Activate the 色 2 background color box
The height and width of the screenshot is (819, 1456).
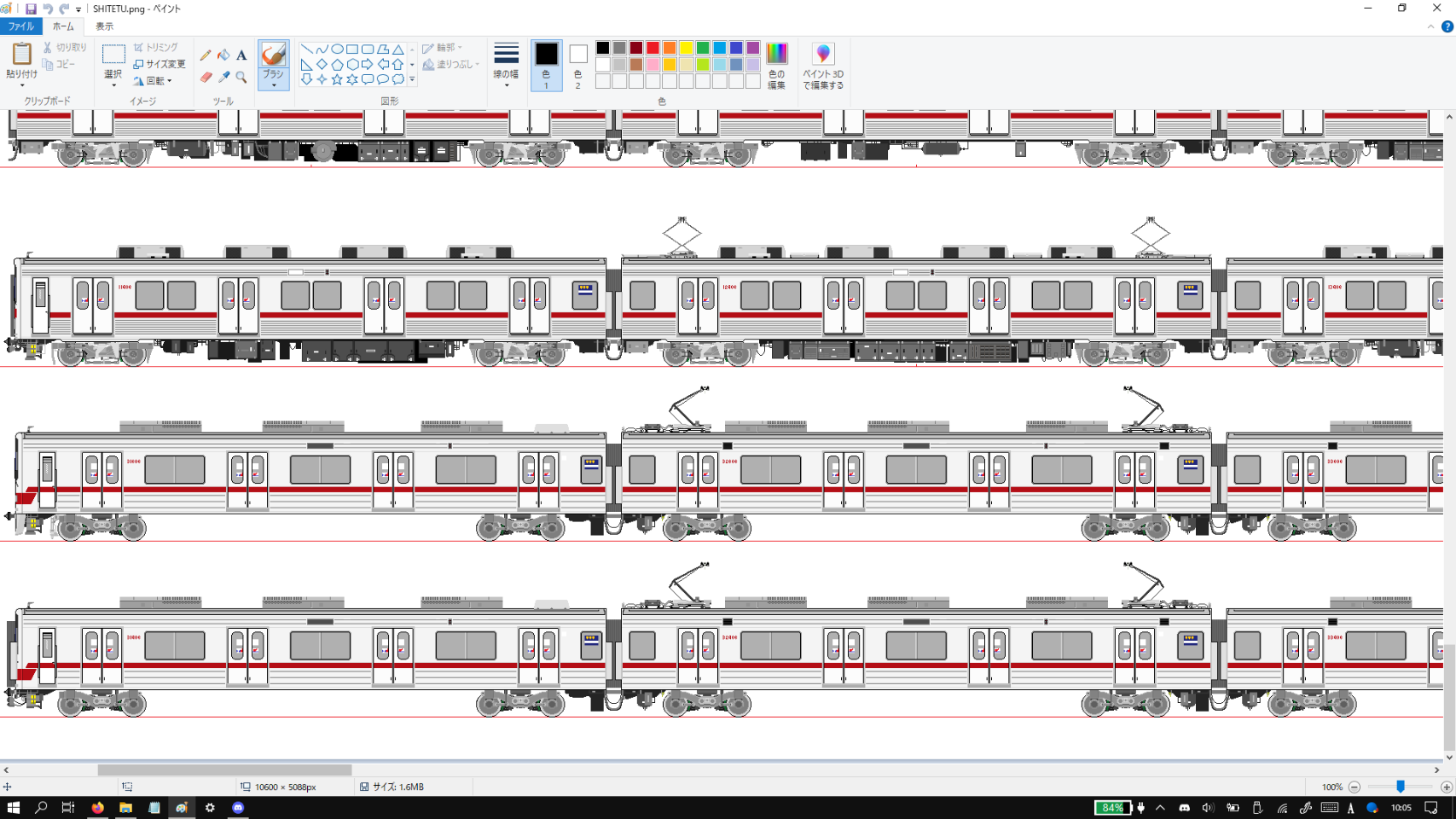577,65
